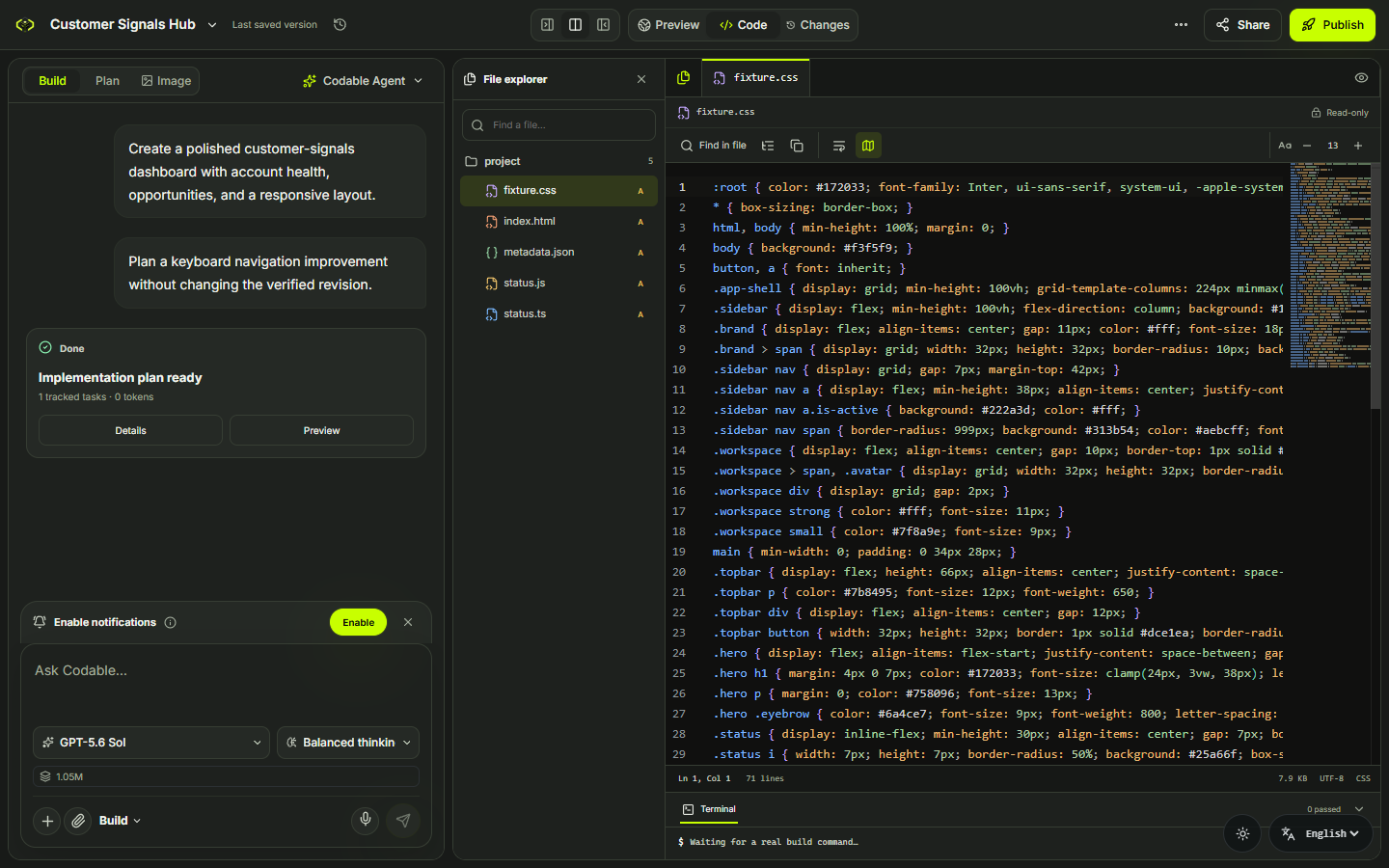Image resolution: width=1389 pixels, height=868 pixels.
Task: Select the fixture.css editor tab
Action: click(x=755, y=77)
